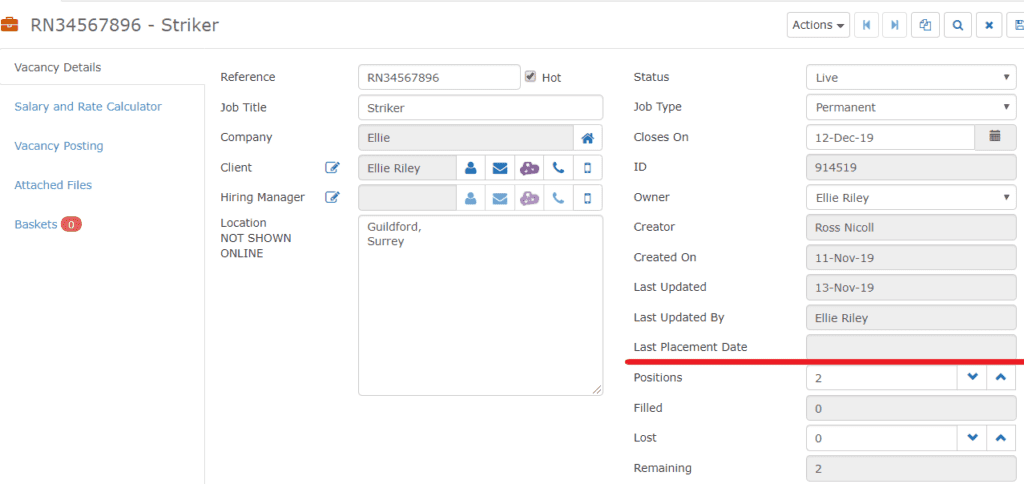Click the 'Location NOT SHOWN ONLINE' label

point(256,238)
